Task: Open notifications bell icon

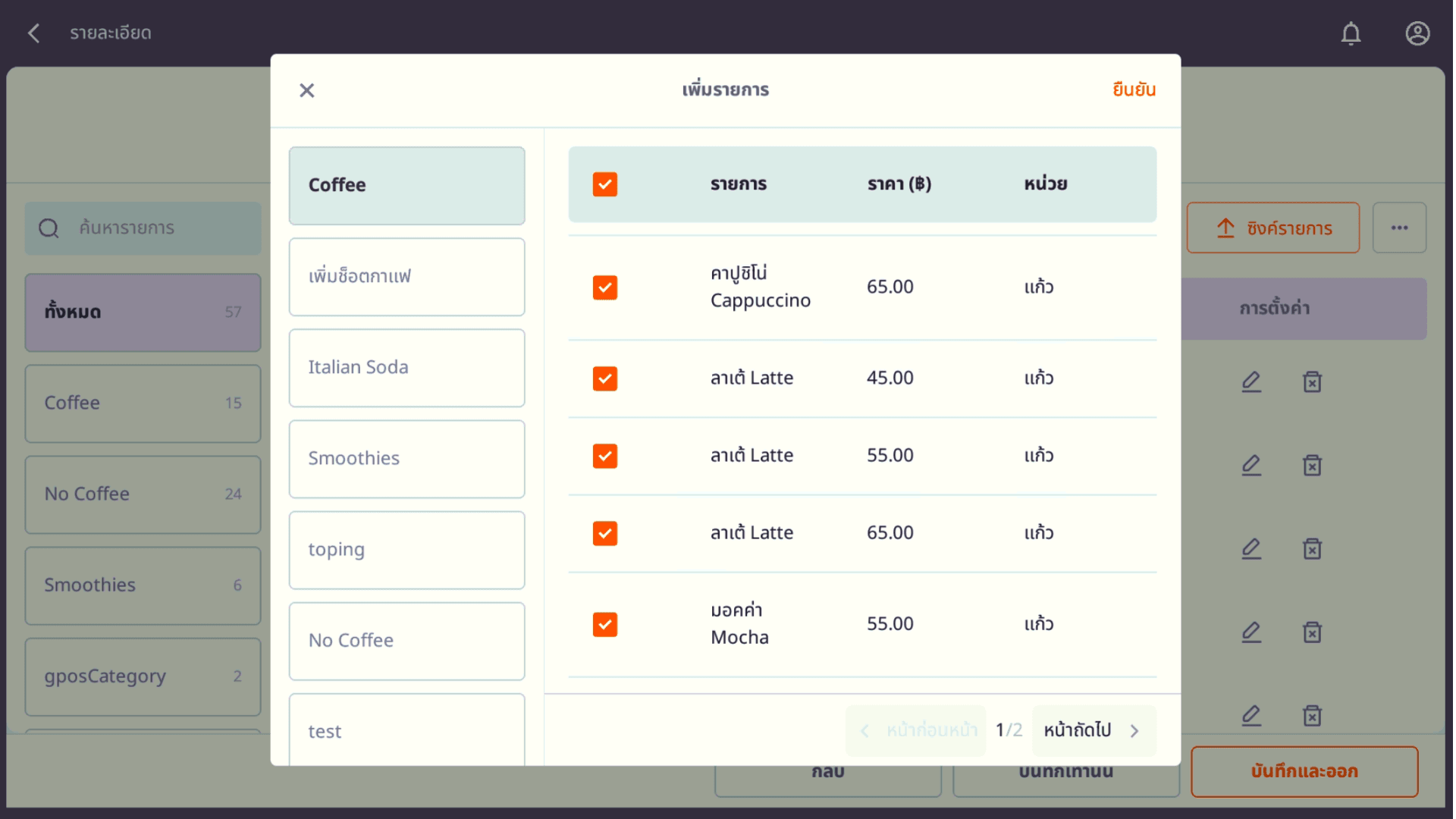Action: [x=1351, y=33]
